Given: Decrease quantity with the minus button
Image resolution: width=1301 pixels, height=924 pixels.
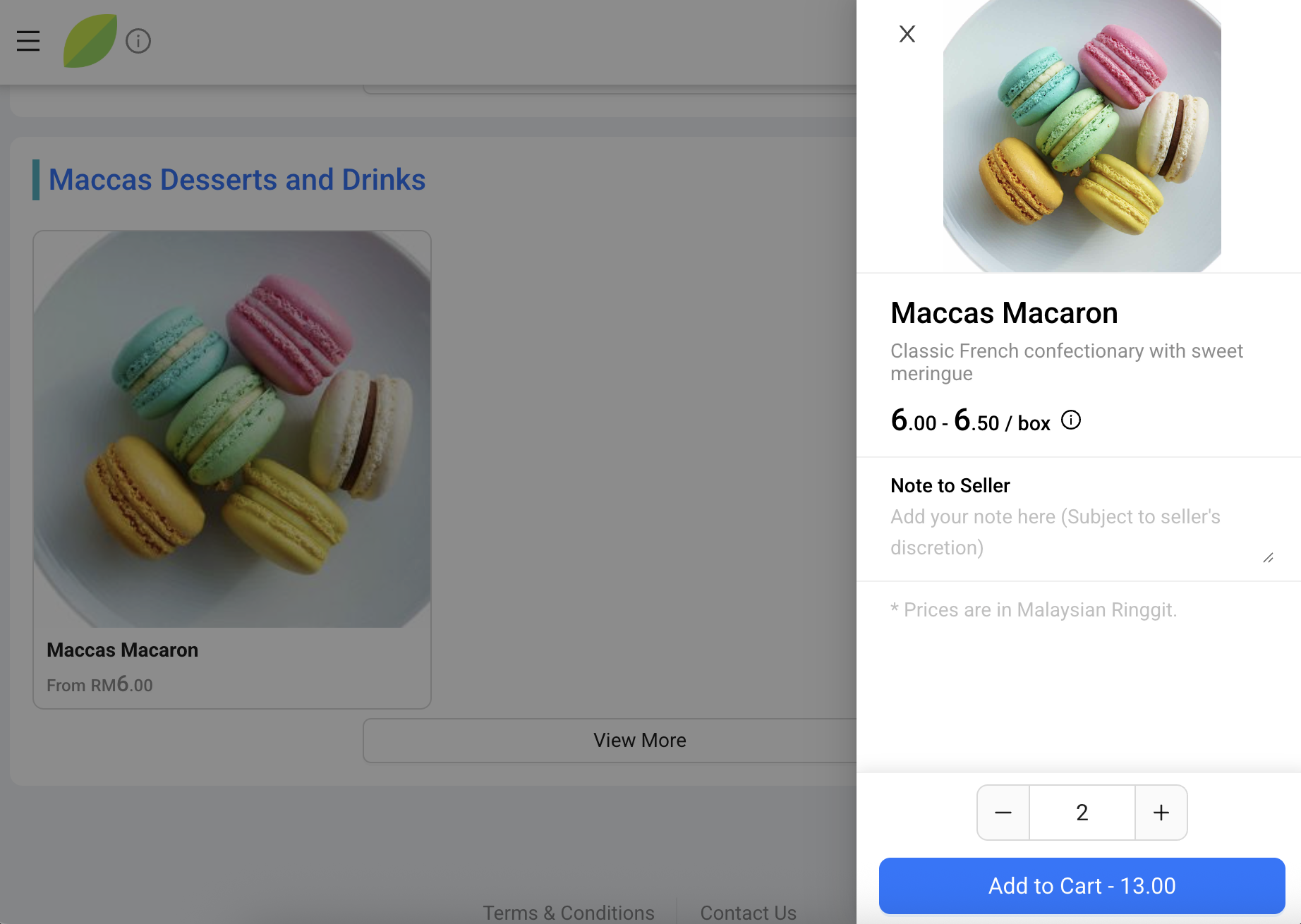Looking at the screenshot, I should 1003,813.
